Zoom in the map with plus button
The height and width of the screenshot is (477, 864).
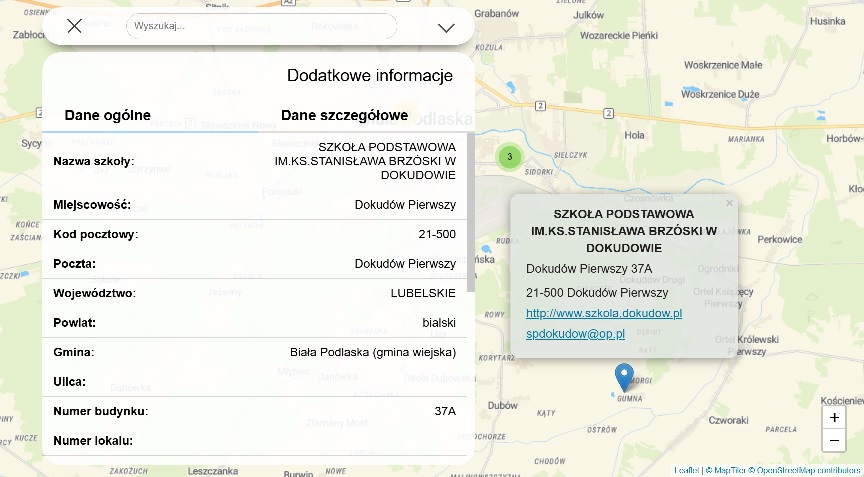click(834, 418)
